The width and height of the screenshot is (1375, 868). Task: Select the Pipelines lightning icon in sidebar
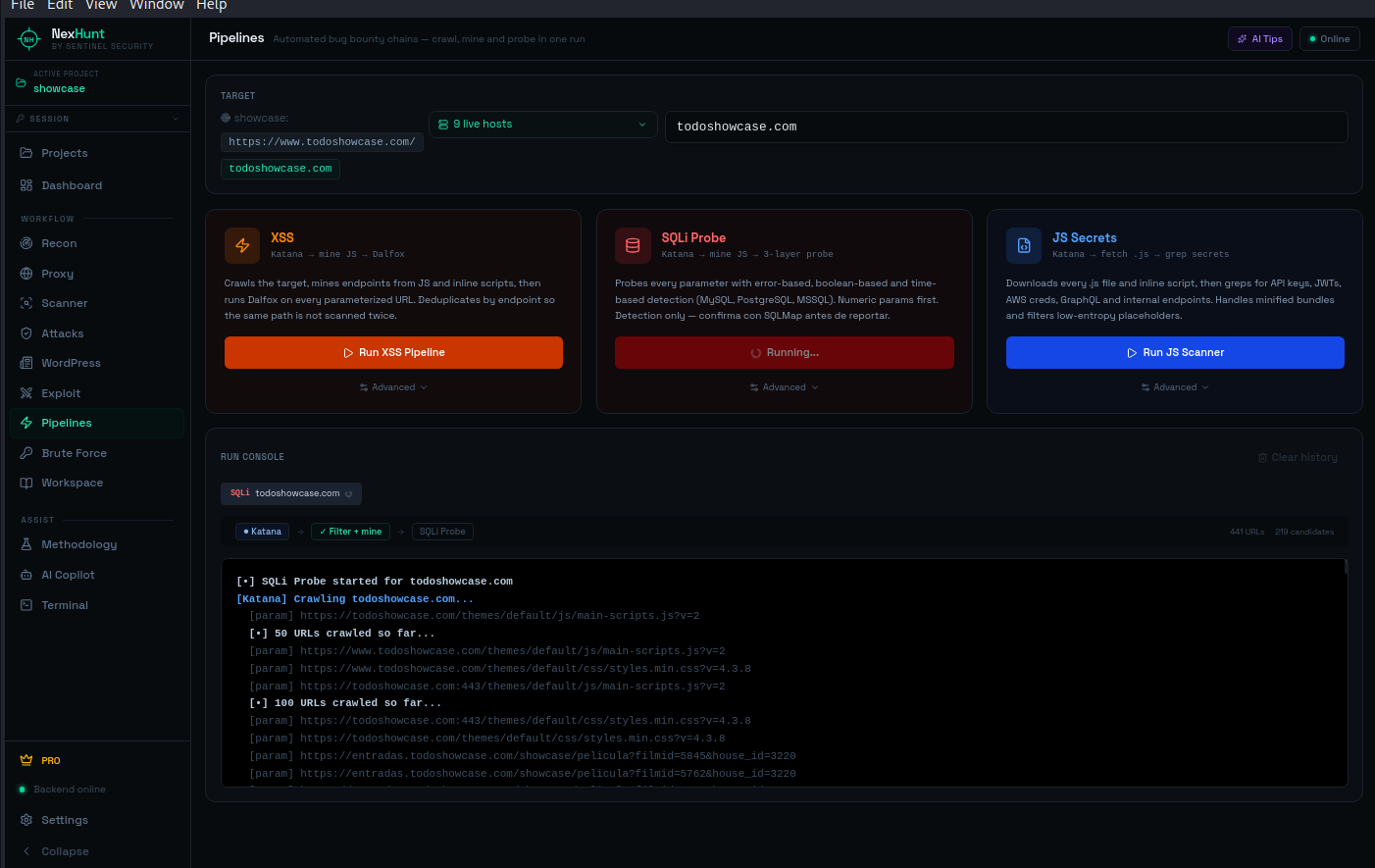[26, 423]
